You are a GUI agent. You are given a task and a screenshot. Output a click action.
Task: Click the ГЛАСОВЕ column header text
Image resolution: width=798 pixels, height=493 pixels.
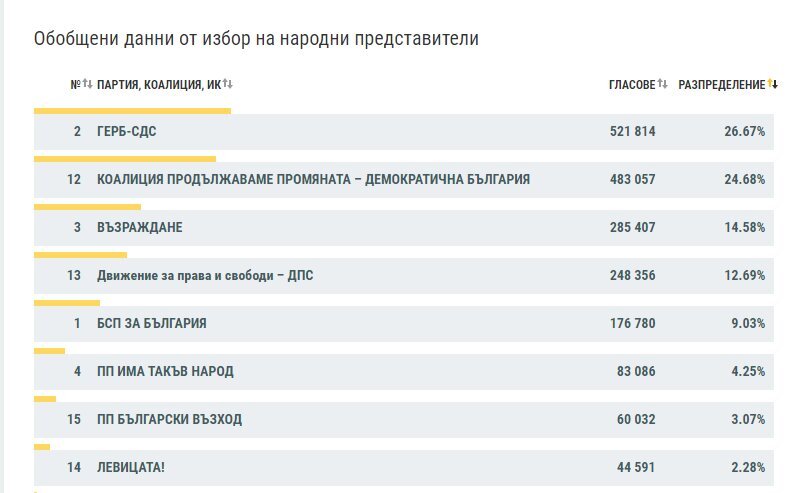pos(632,84)
